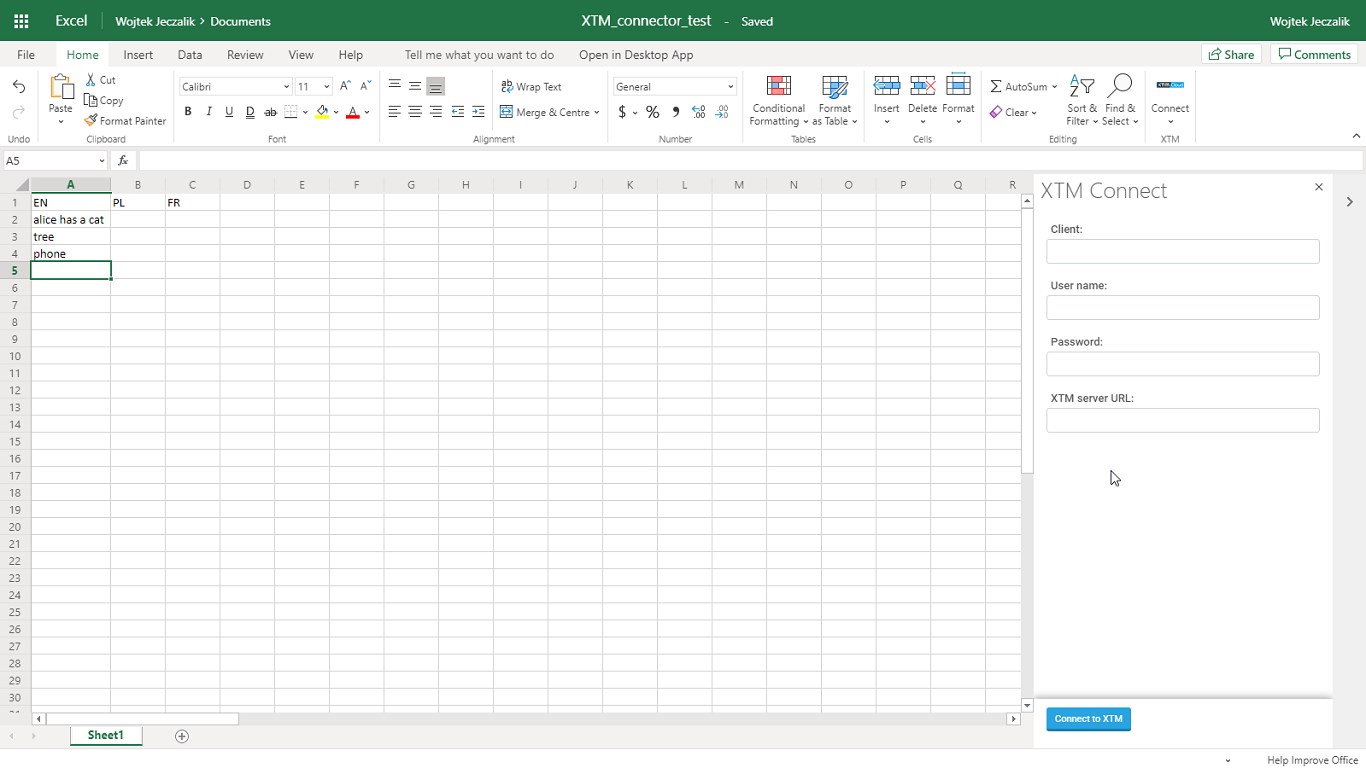Open the app launcher waffle icon

[21, 21]
